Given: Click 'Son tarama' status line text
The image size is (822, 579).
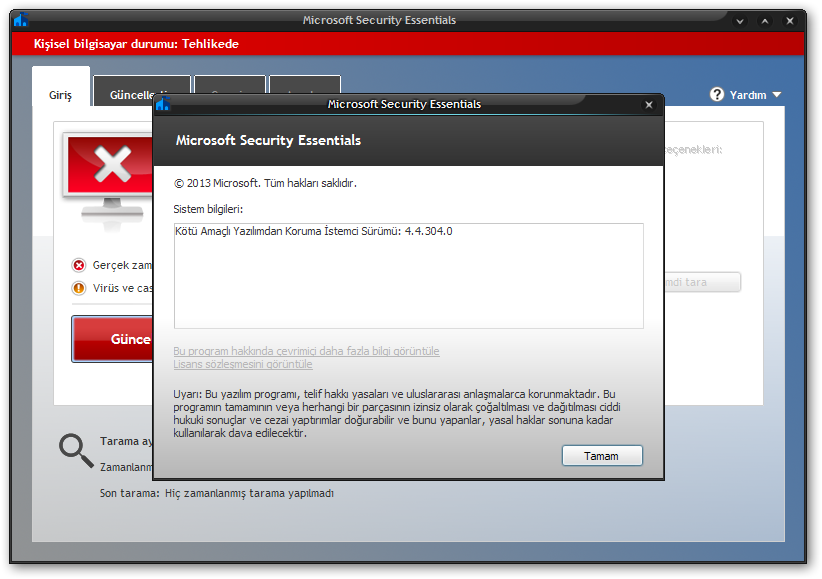Looking at the screenshot, I should coord(217,494).
